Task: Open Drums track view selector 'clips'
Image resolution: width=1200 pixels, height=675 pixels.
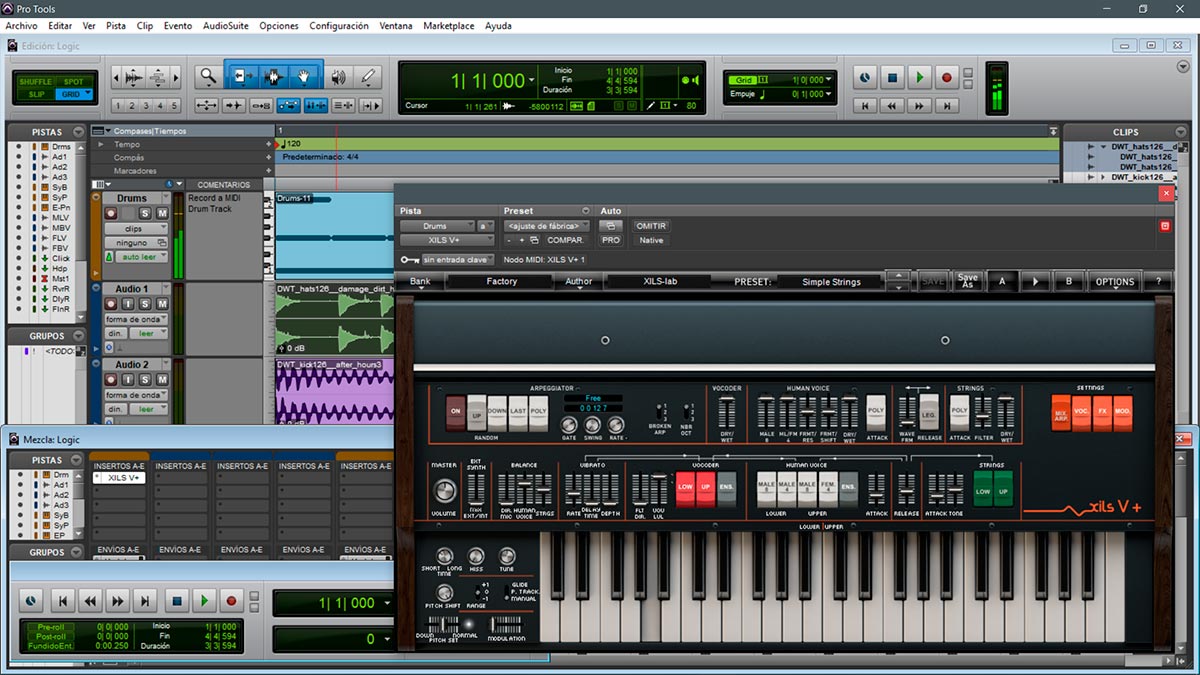Action: point(136,229)
